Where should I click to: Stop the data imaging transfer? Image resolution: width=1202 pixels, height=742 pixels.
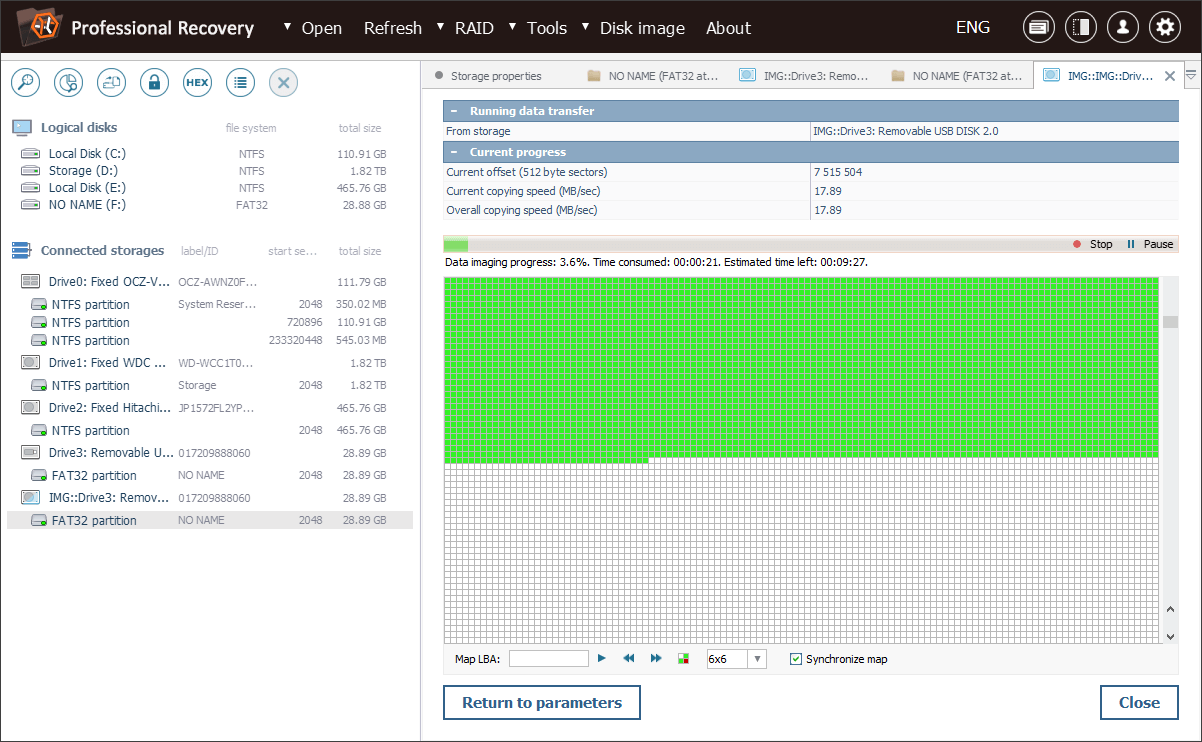(x=1092, y=244)
